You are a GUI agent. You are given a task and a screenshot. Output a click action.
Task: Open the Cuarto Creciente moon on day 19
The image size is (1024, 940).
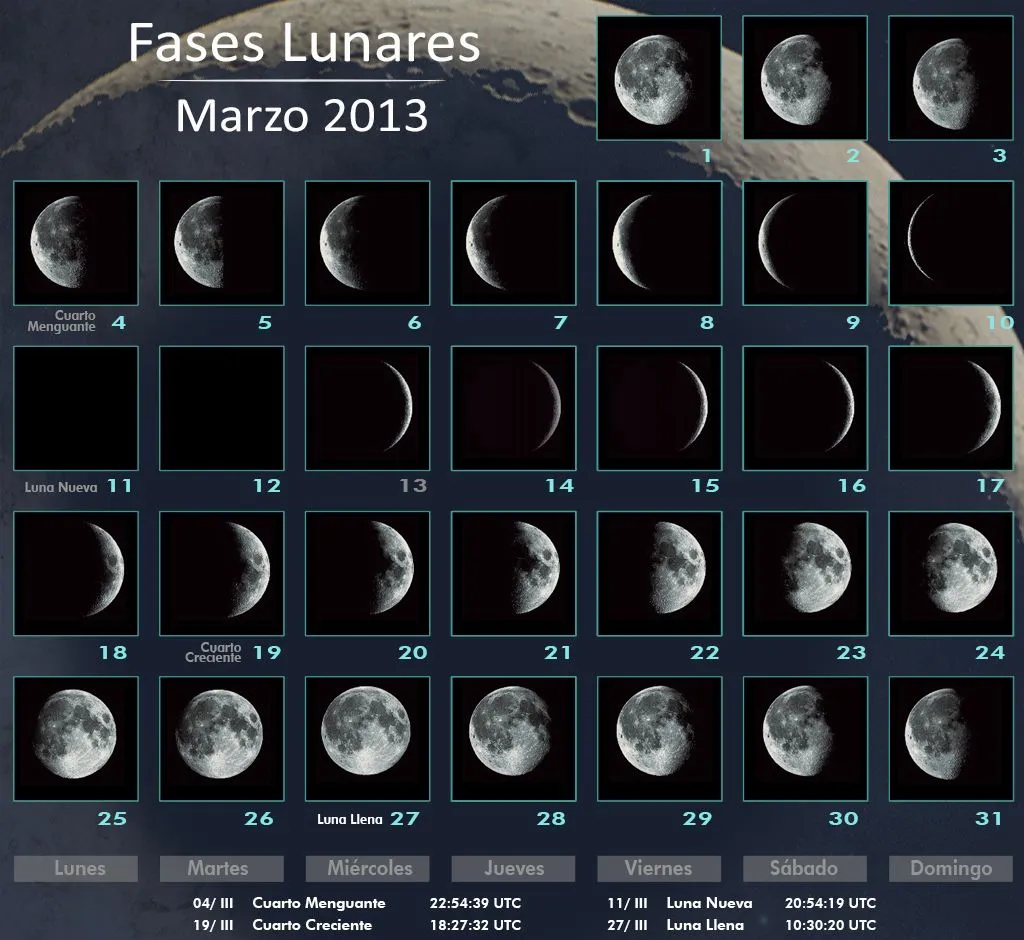point(222,574)
